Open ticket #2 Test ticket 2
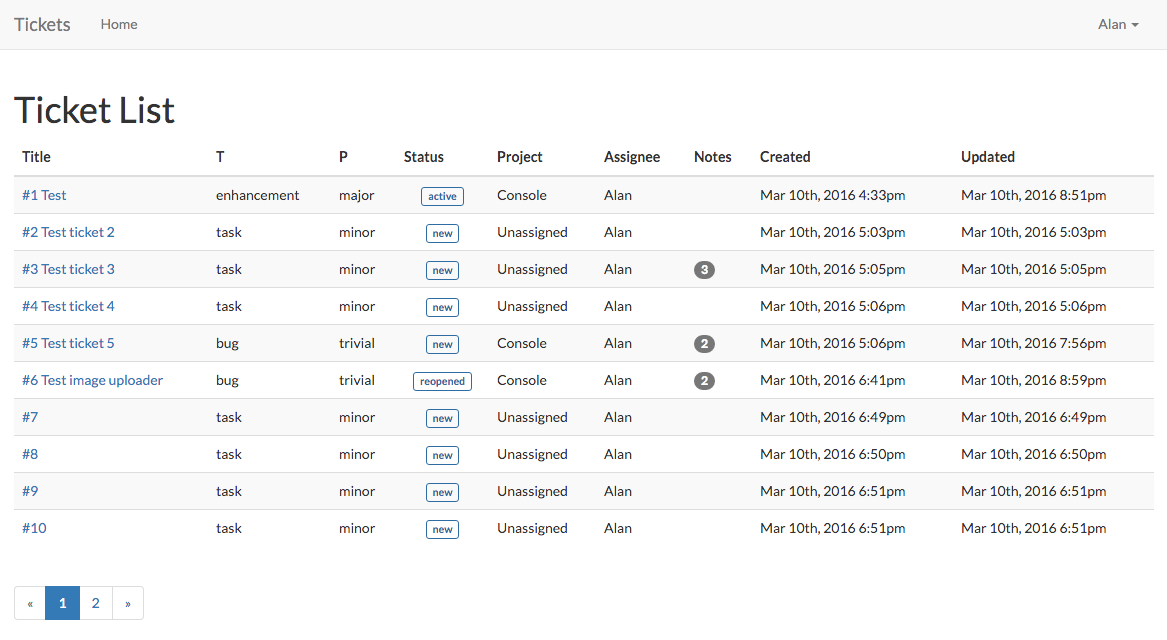This screenshot has height=640, width=1167. (68, 232)
